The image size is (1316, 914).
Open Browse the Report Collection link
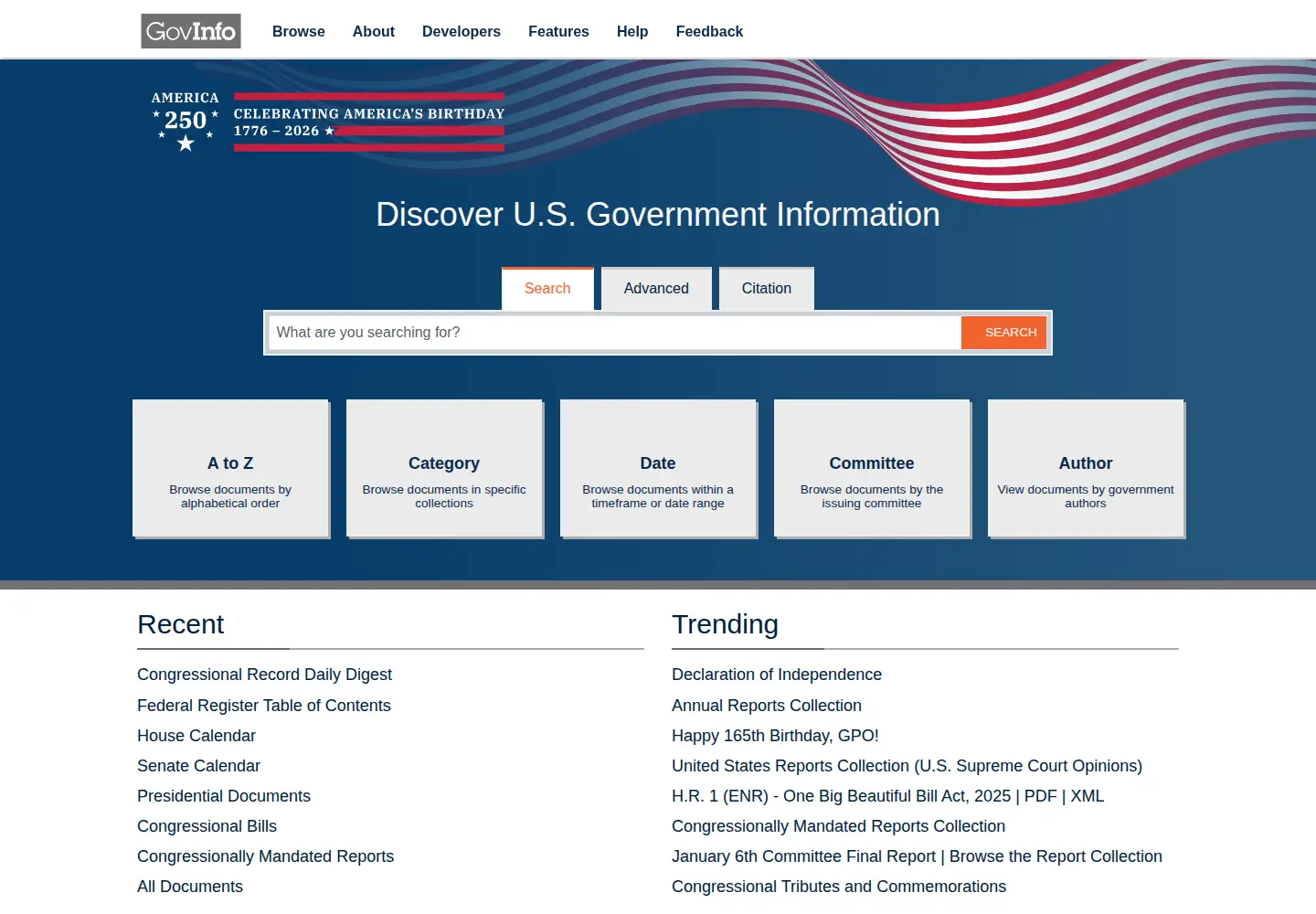[x=1056, y=856]
